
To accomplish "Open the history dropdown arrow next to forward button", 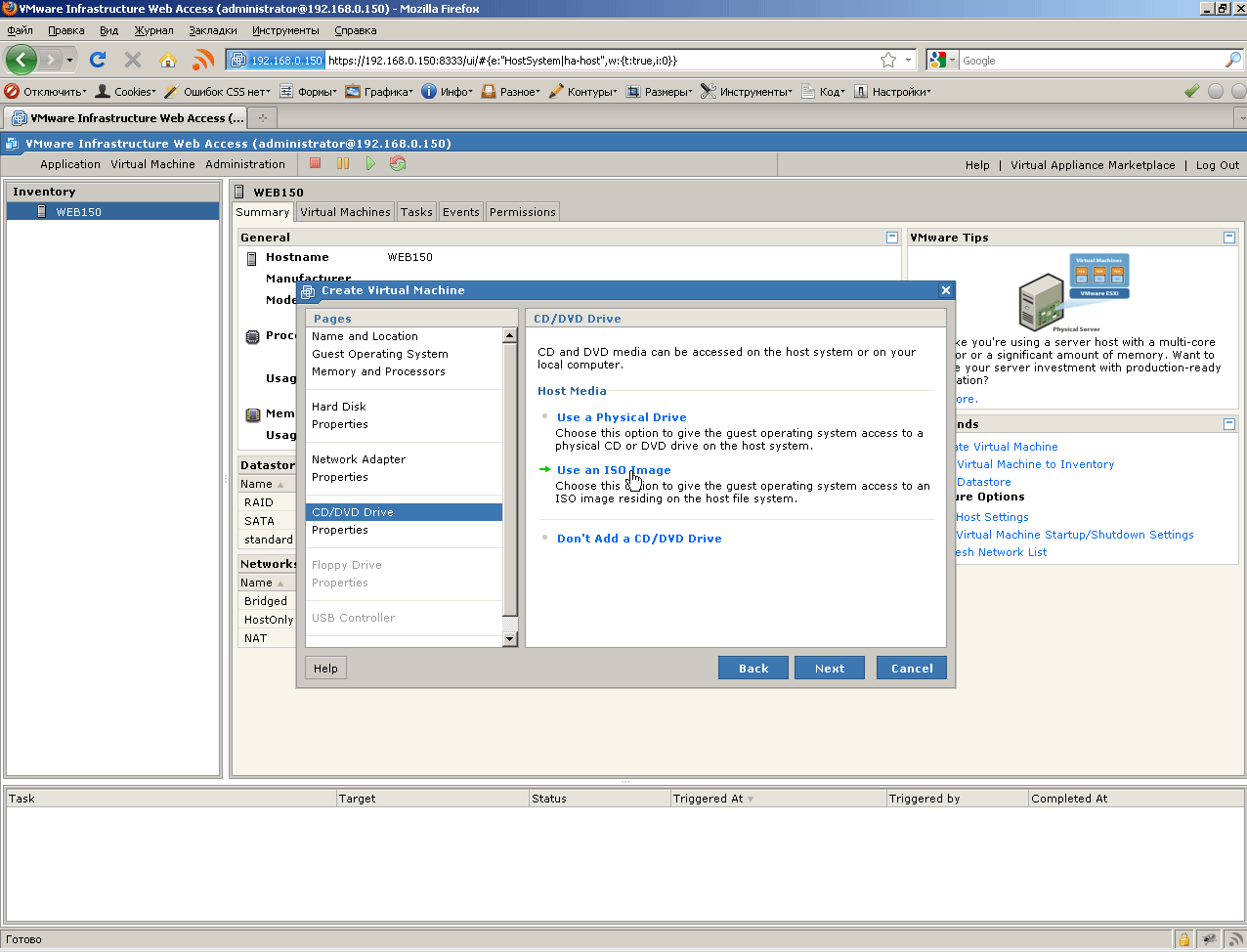I will (69, 61).
